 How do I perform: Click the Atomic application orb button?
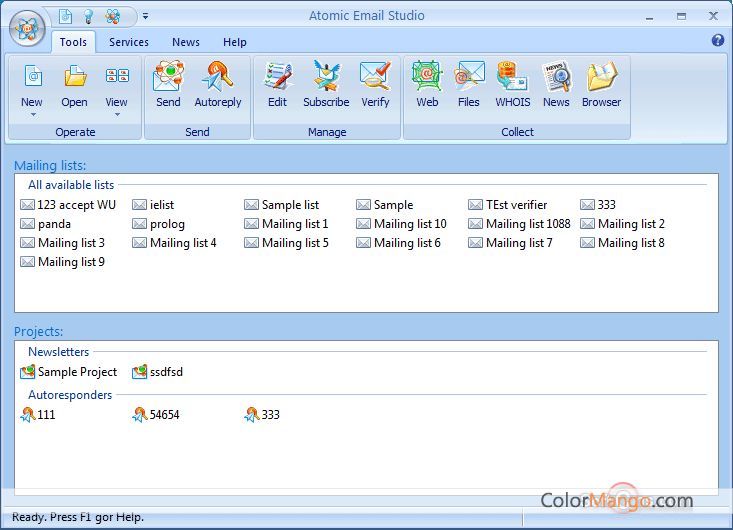point(27,28)
